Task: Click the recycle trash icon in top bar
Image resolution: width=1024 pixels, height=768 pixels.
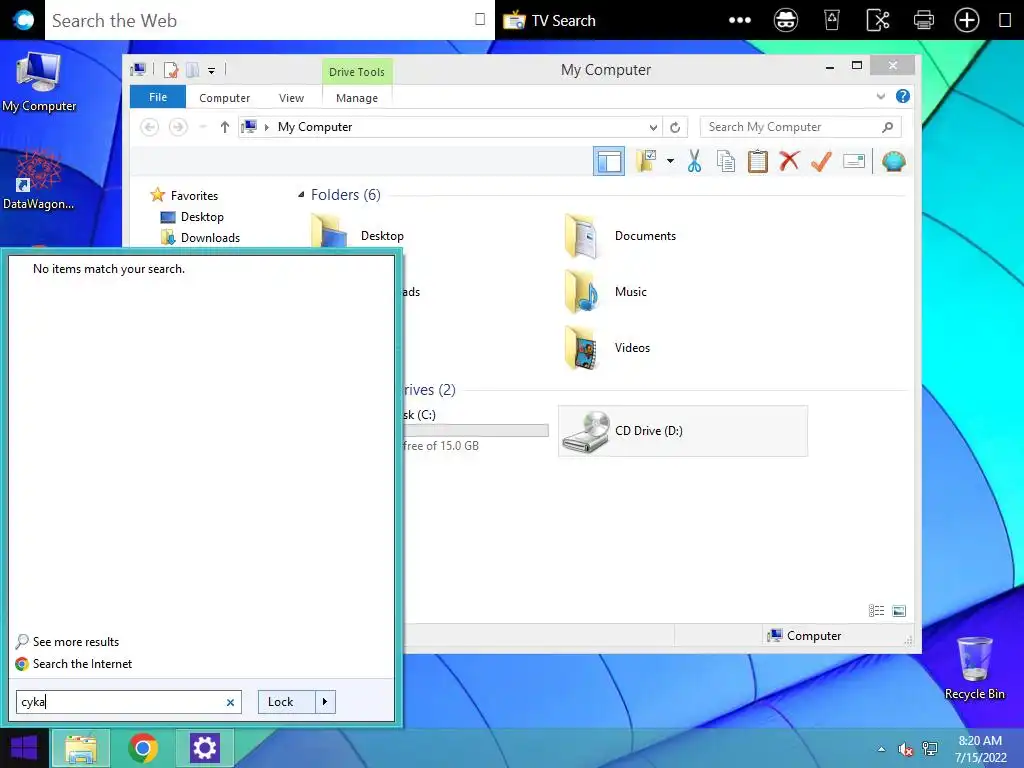Action: click(832, 20)
